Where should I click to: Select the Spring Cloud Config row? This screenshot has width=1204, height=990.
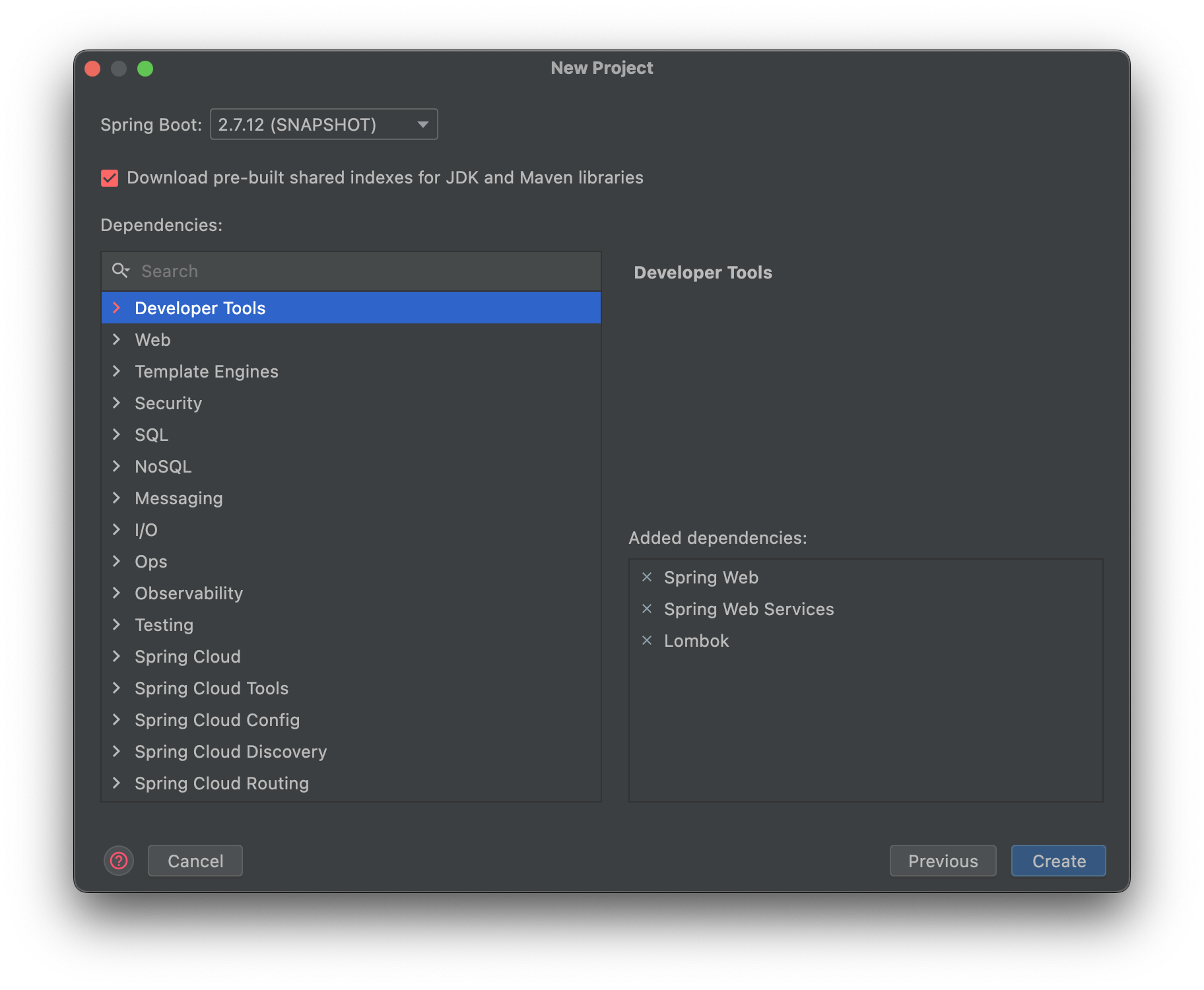pos(351,719)
